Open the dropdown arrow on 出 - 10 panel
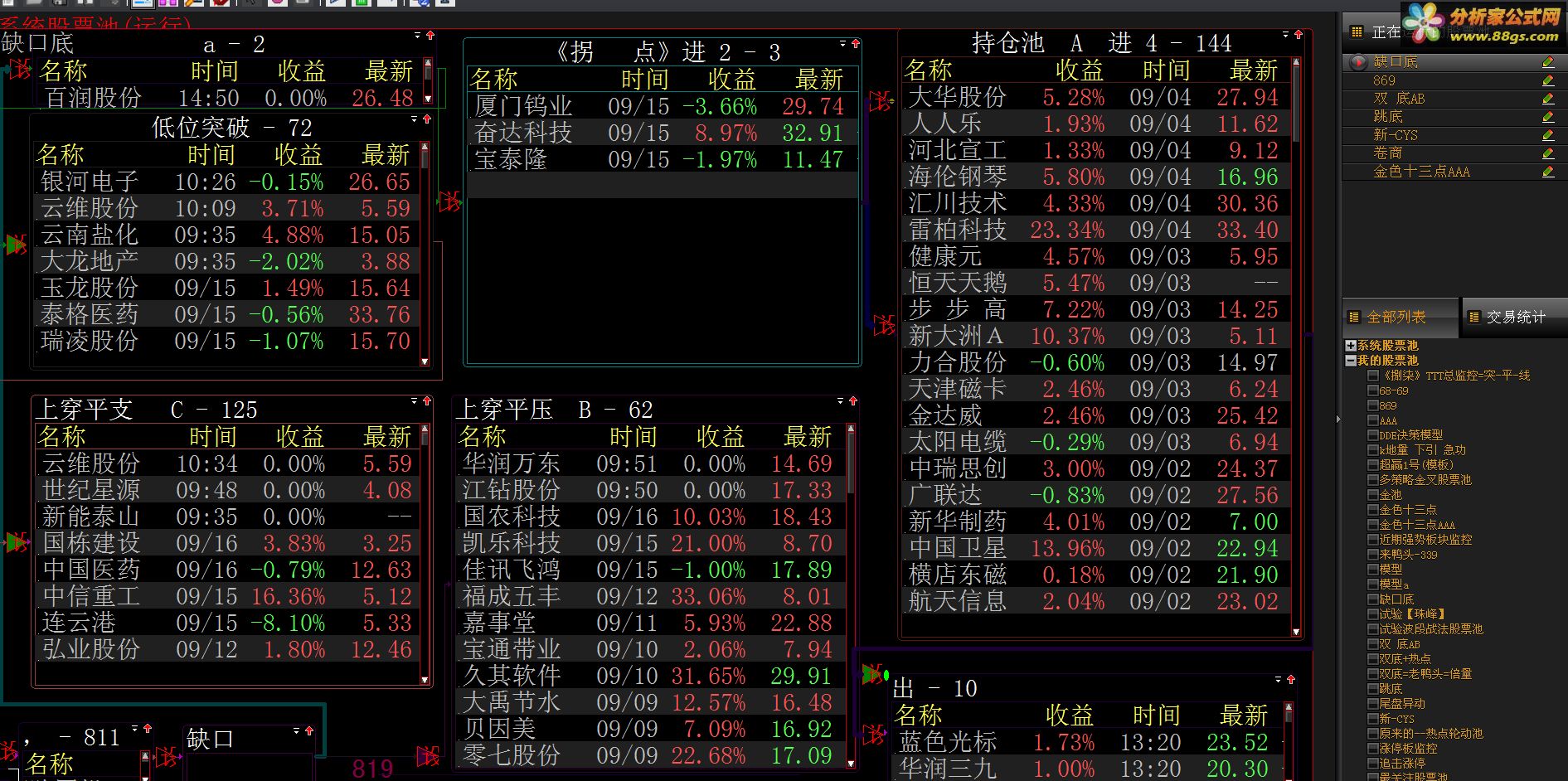Image resolution: width=1568 pixels, height=781 pixels. (x=1279, y=680)
